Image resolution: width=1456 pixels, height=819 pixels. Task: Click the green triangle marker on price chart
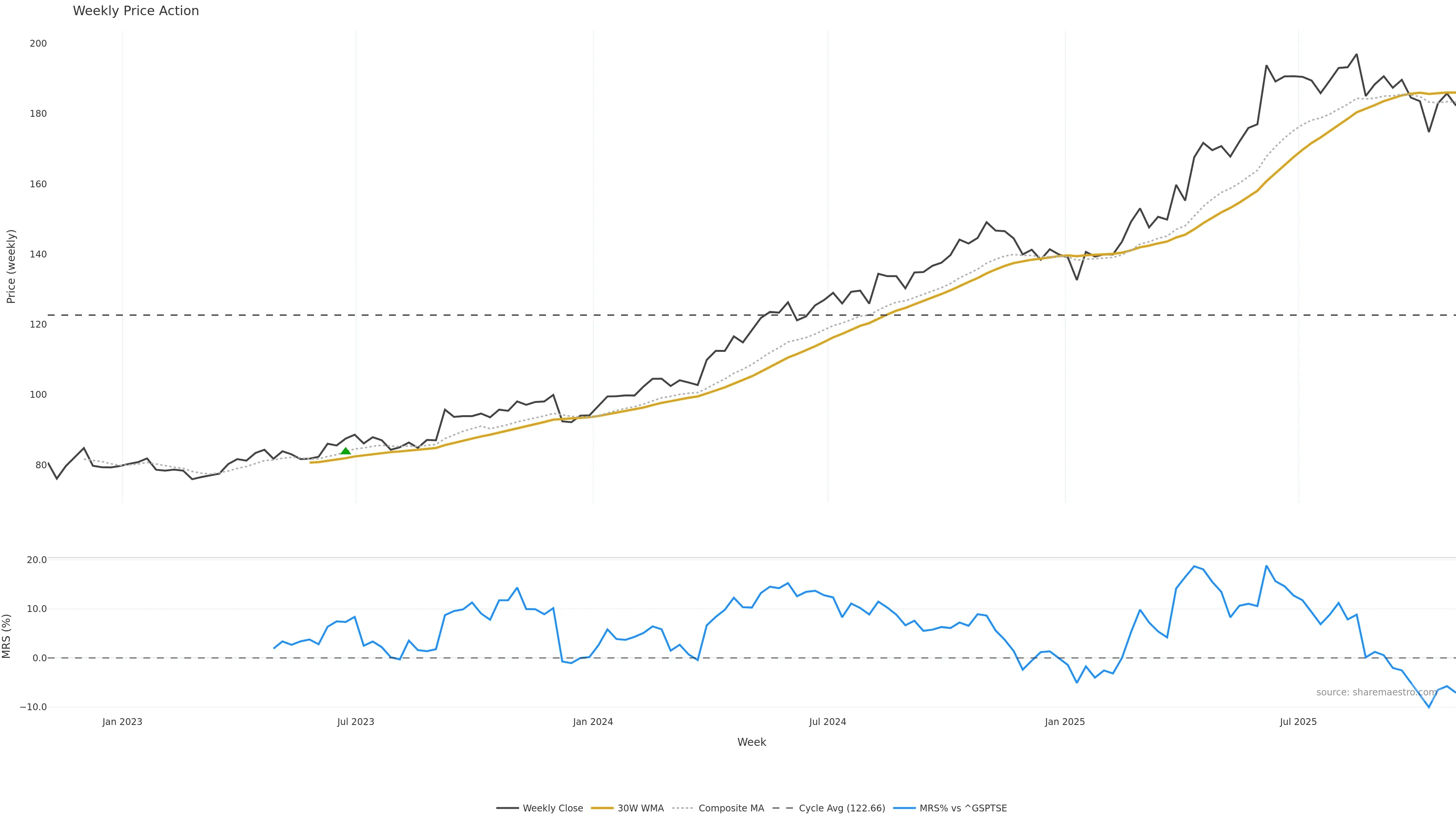(x=345, y=451)
